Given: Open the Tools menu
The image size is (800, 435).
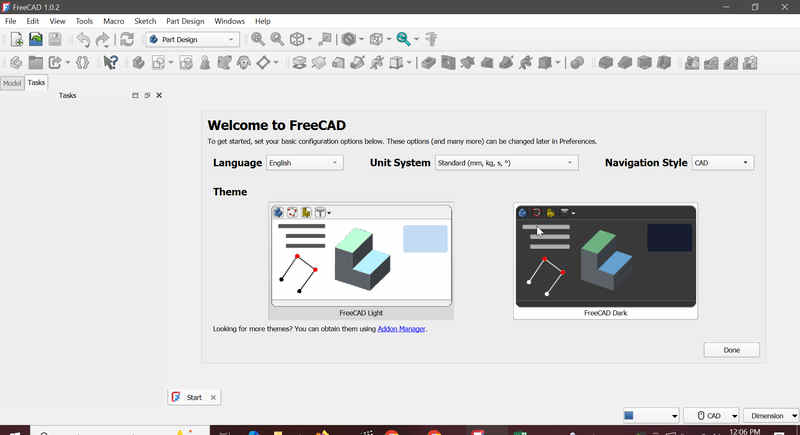Looking at the screenshot, I should click(84, 21).
